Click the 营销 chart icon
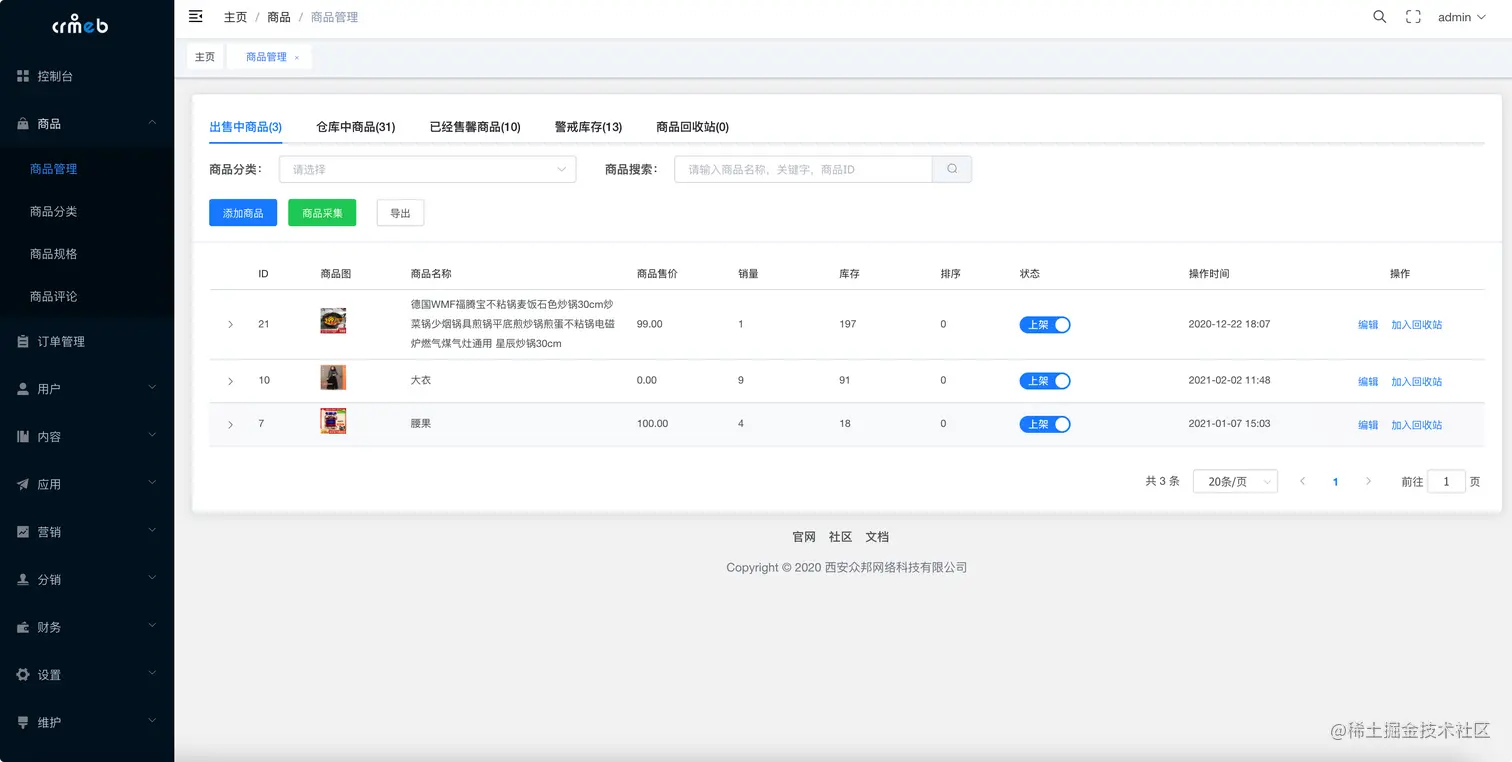 (23, 532)
